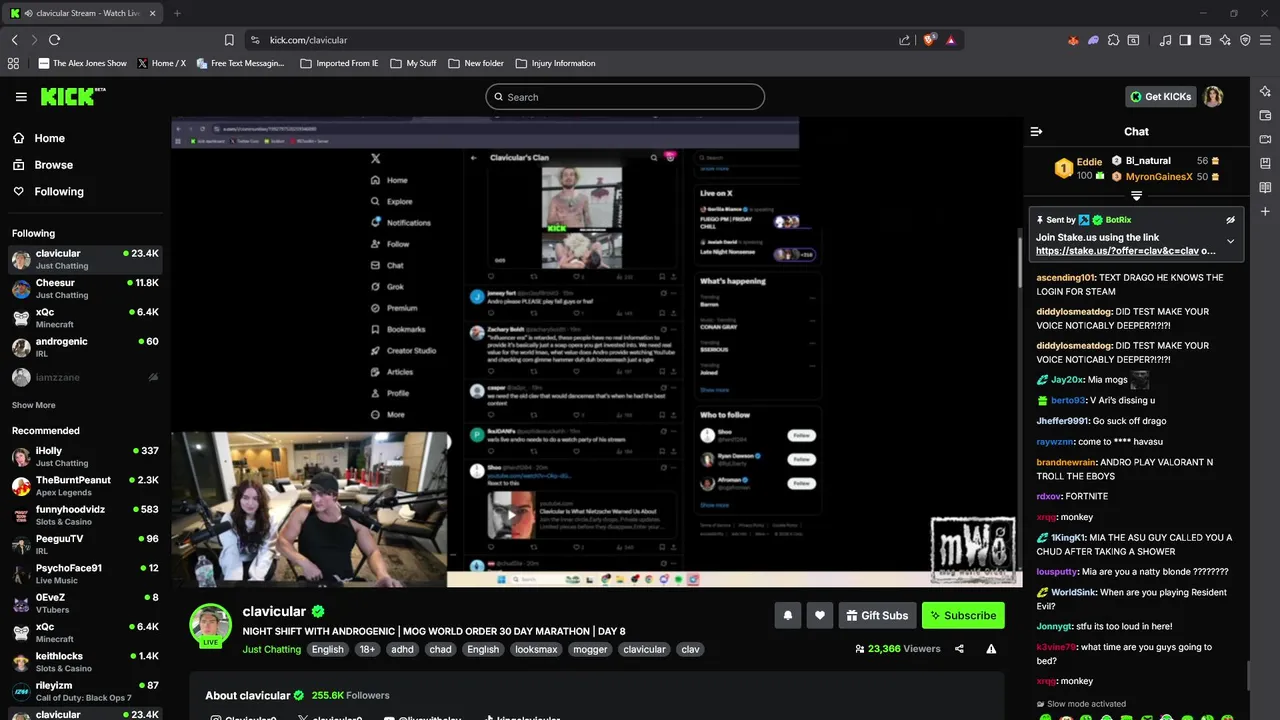Open Brave Shields lion icon
The height and width of the screenshot is (720, 1280).
pos(929,40)
